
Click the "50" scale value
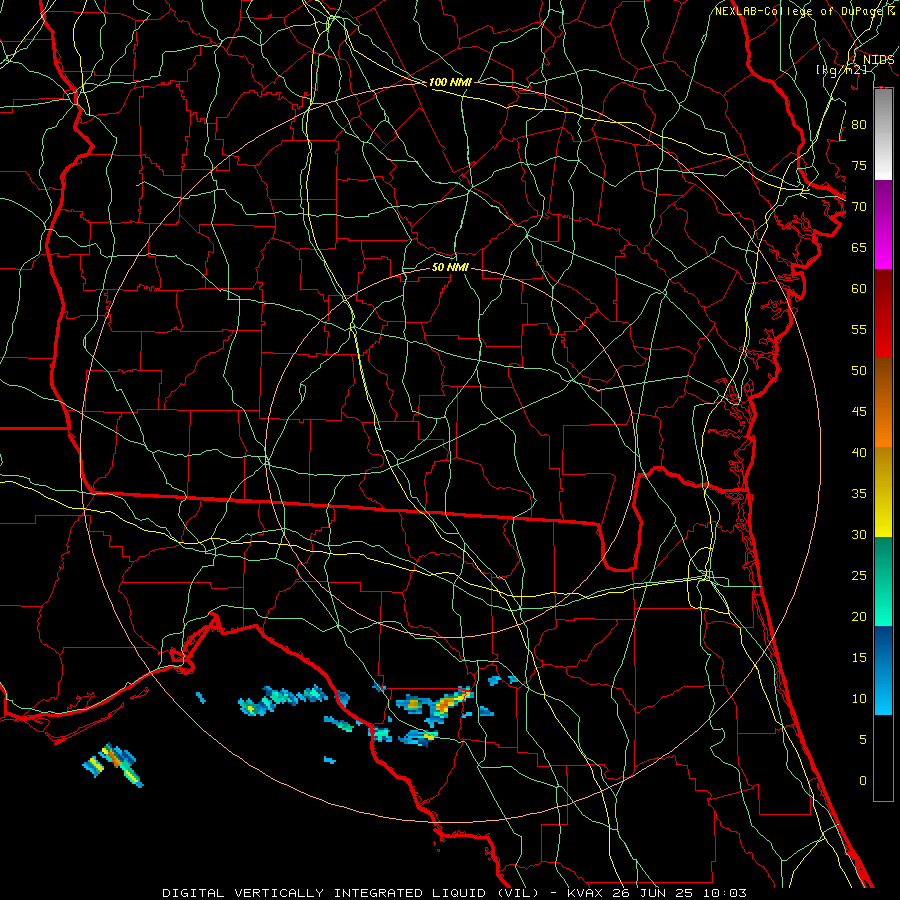point(859,371)
